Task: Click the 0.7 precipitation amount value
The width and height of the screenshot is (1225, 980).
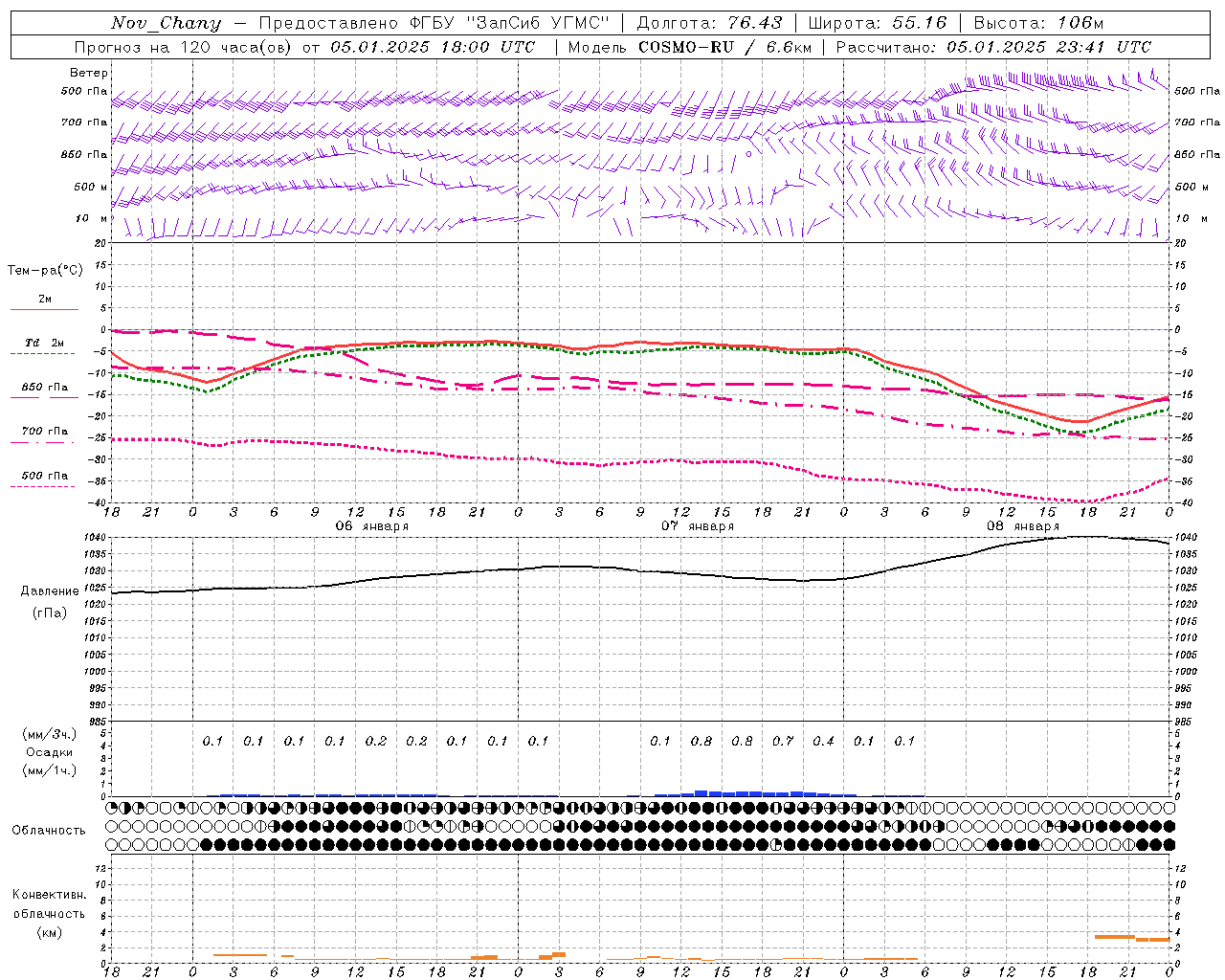Action: 783,741
